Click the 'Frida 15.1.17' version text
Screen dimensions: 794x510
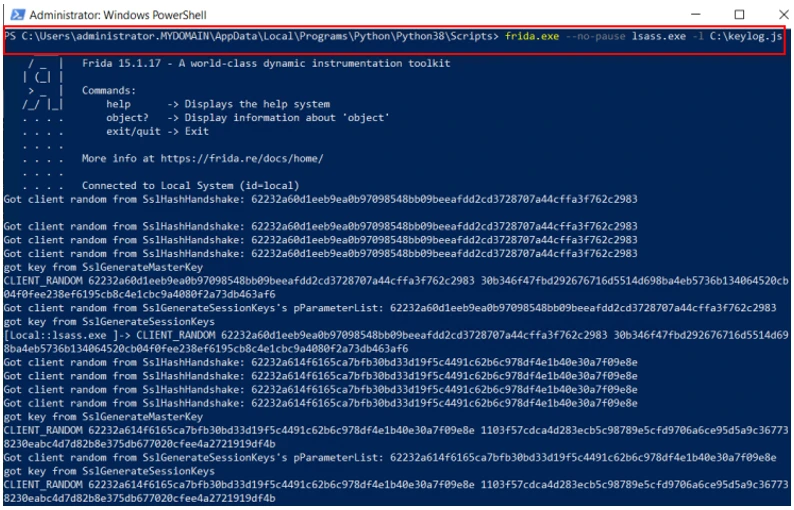121,63
